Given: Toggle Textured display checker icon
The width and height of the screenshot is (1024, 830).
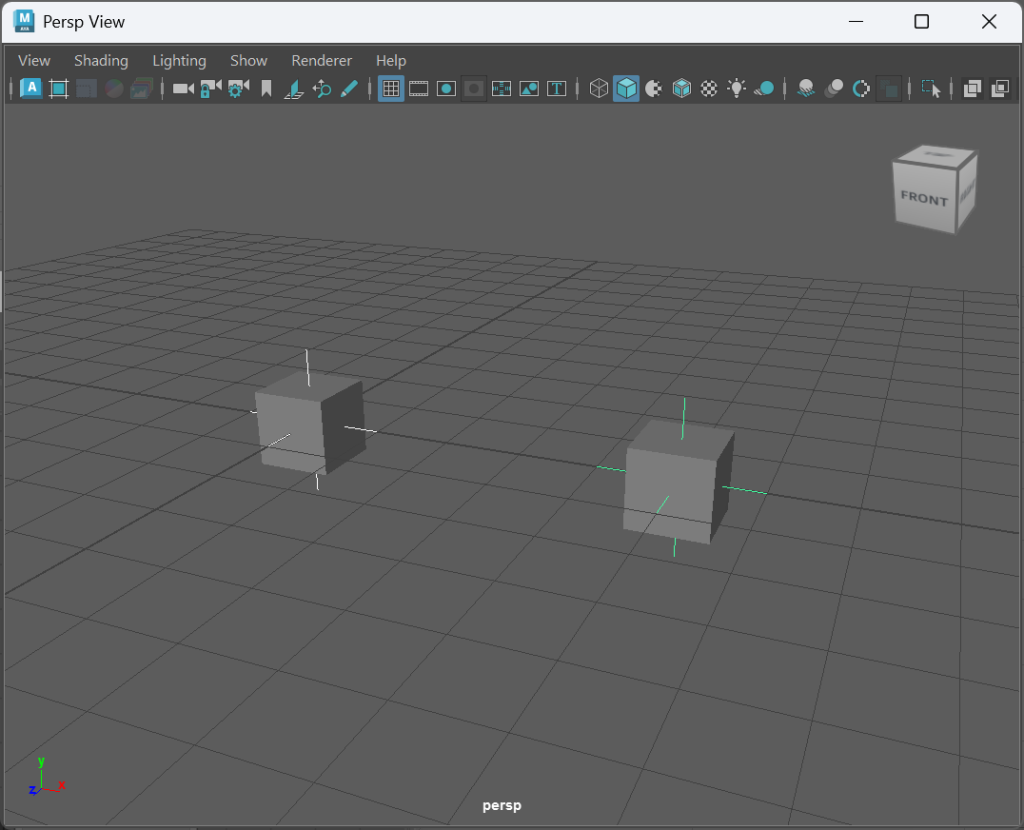Looking at the screenshot, I should coord(709,89).
